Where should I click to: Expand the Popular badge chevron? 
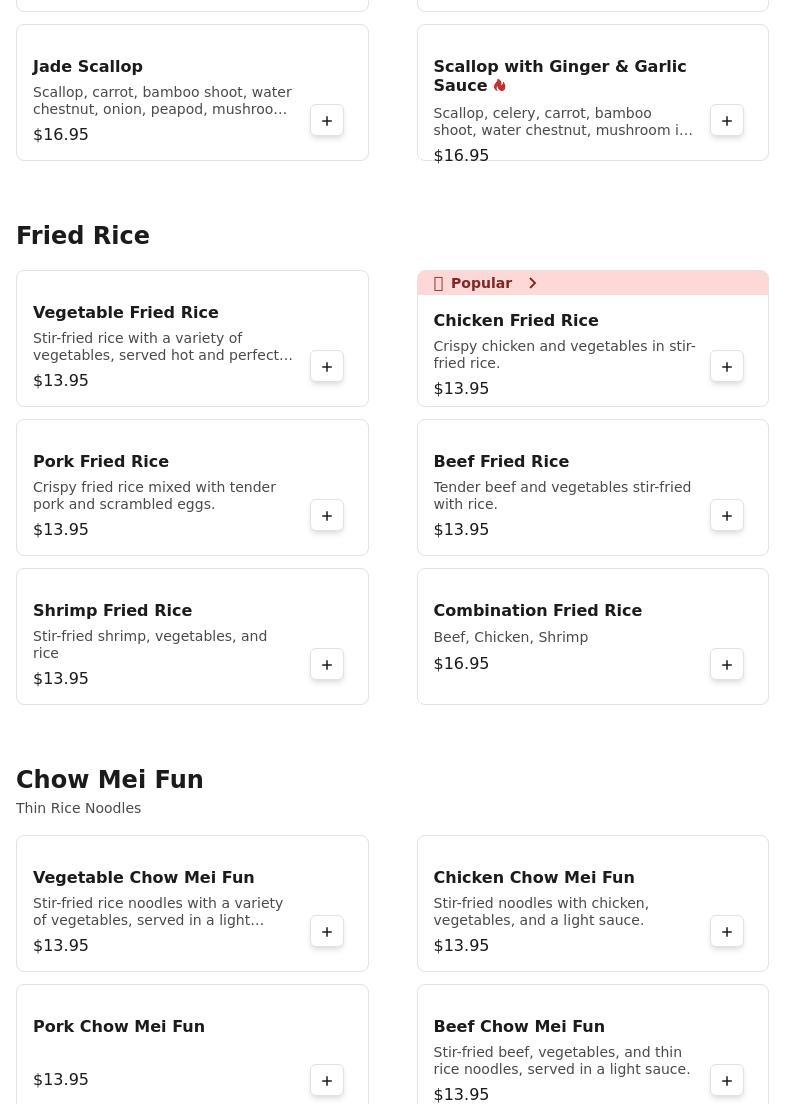click(533, 284)
